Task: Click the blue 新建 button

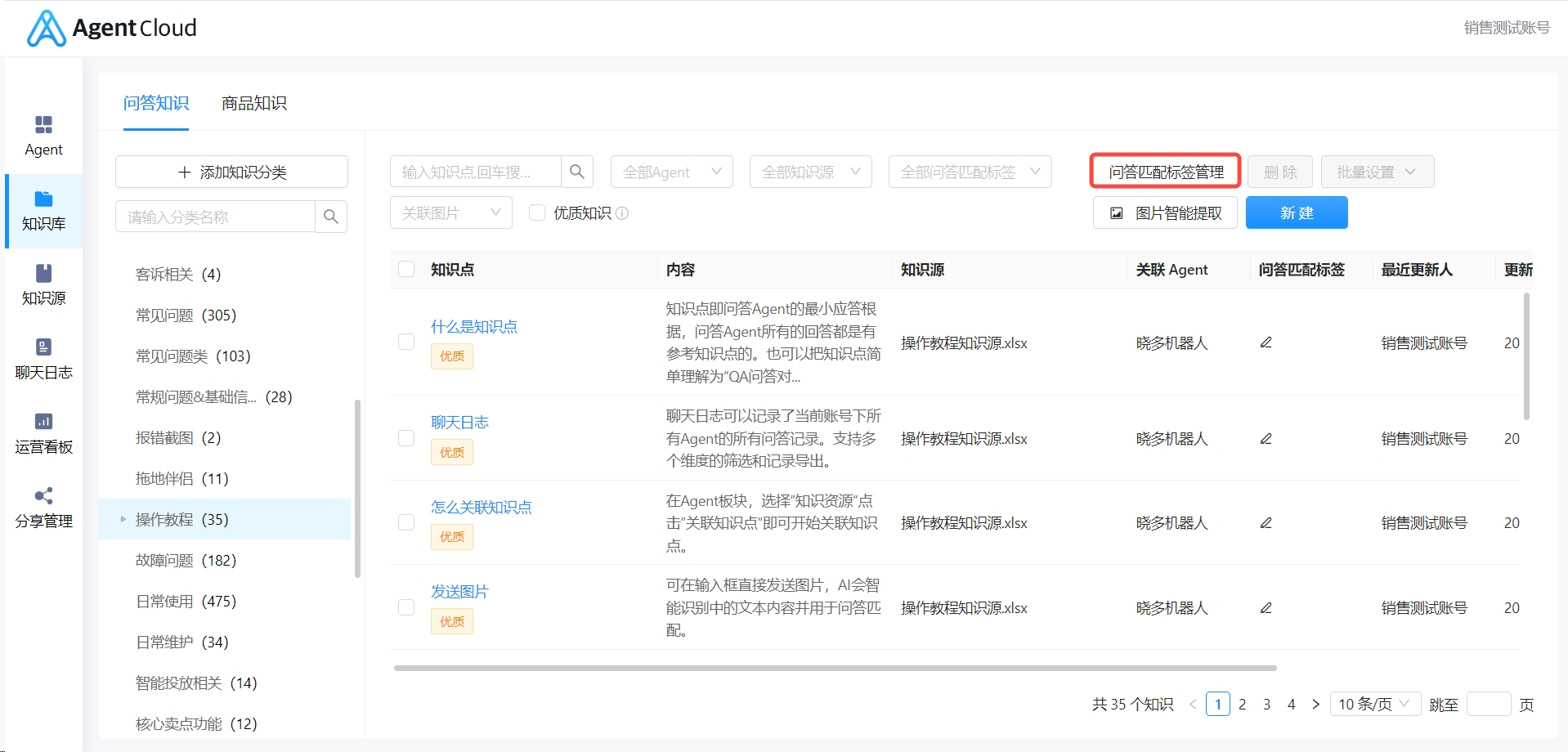Action: pos(1297,213)
